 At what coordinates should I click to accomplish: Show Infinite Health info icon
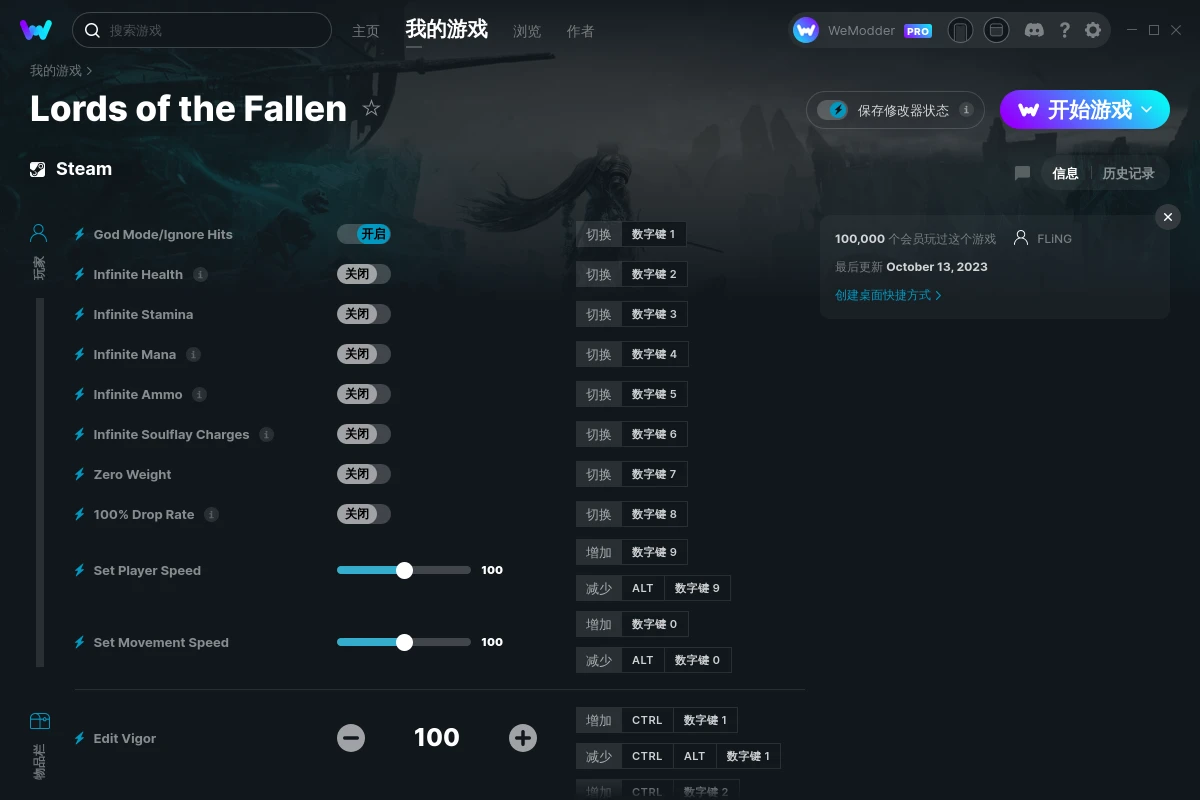coord(200,274)
